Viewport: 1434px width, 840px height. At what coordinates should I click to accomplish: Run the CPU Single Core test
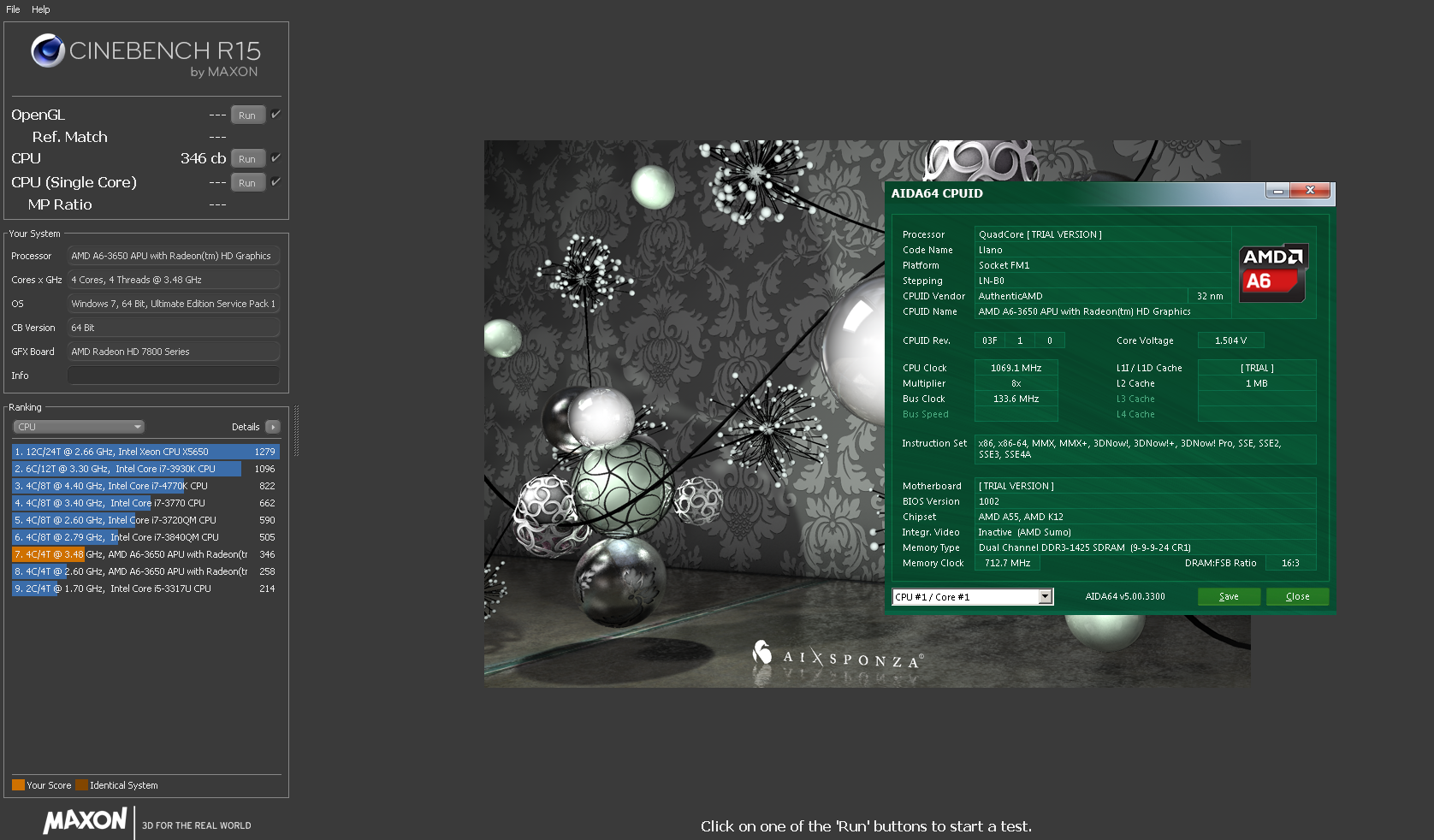[247, 183]
